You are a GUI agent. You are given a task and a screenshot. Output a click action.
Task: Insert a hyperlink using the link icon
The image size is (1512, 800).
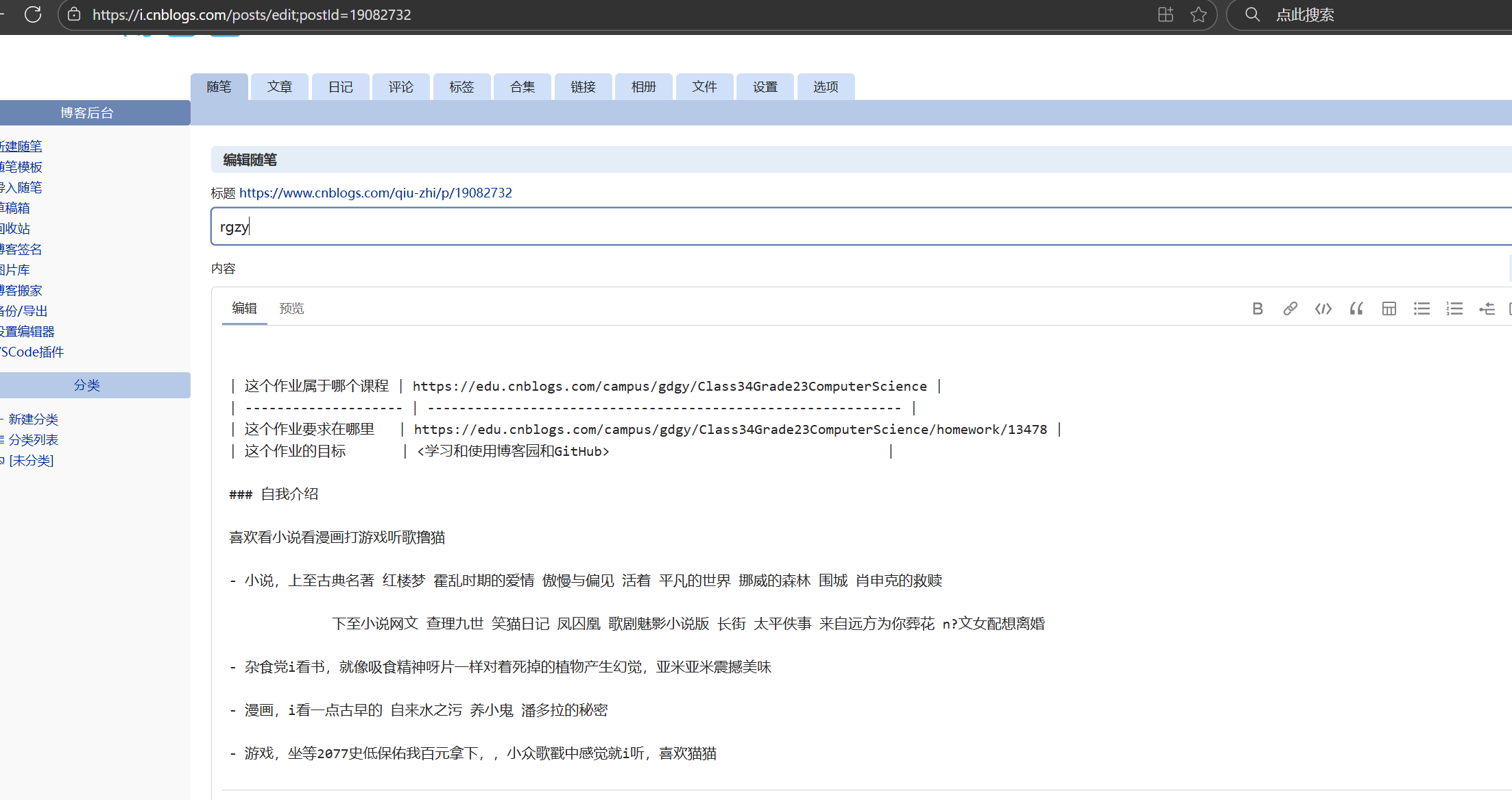[x=1290, y=308]
